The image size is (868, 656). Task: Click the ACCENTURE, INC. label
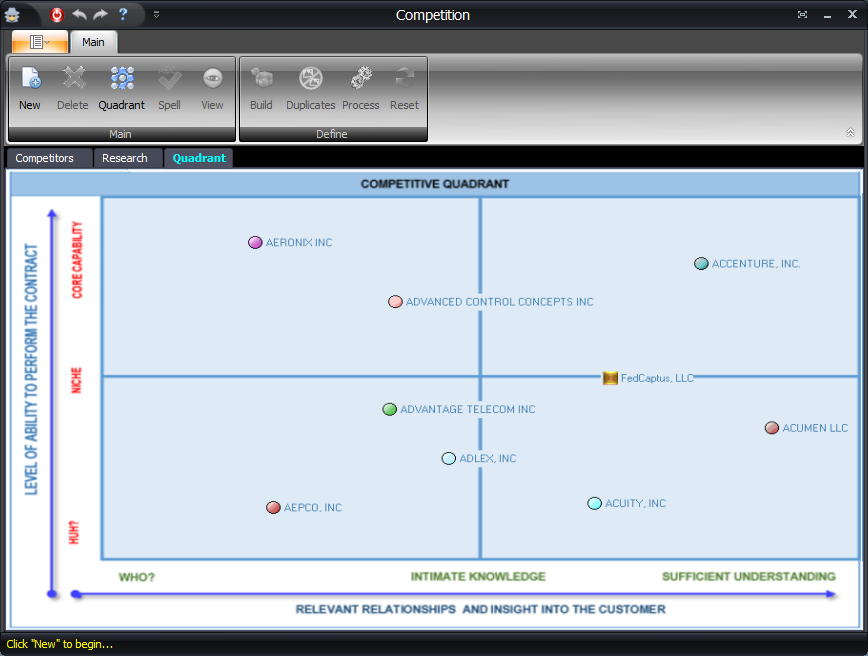(x=756, y=264)
